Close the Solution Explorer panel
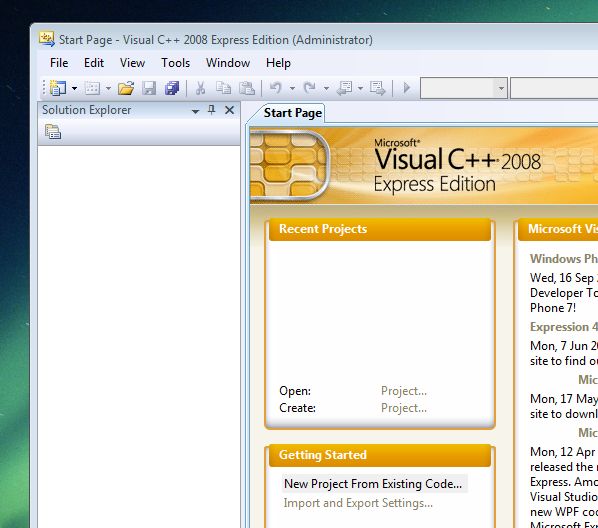The image size is (598, 528). [x=229, y=110]
